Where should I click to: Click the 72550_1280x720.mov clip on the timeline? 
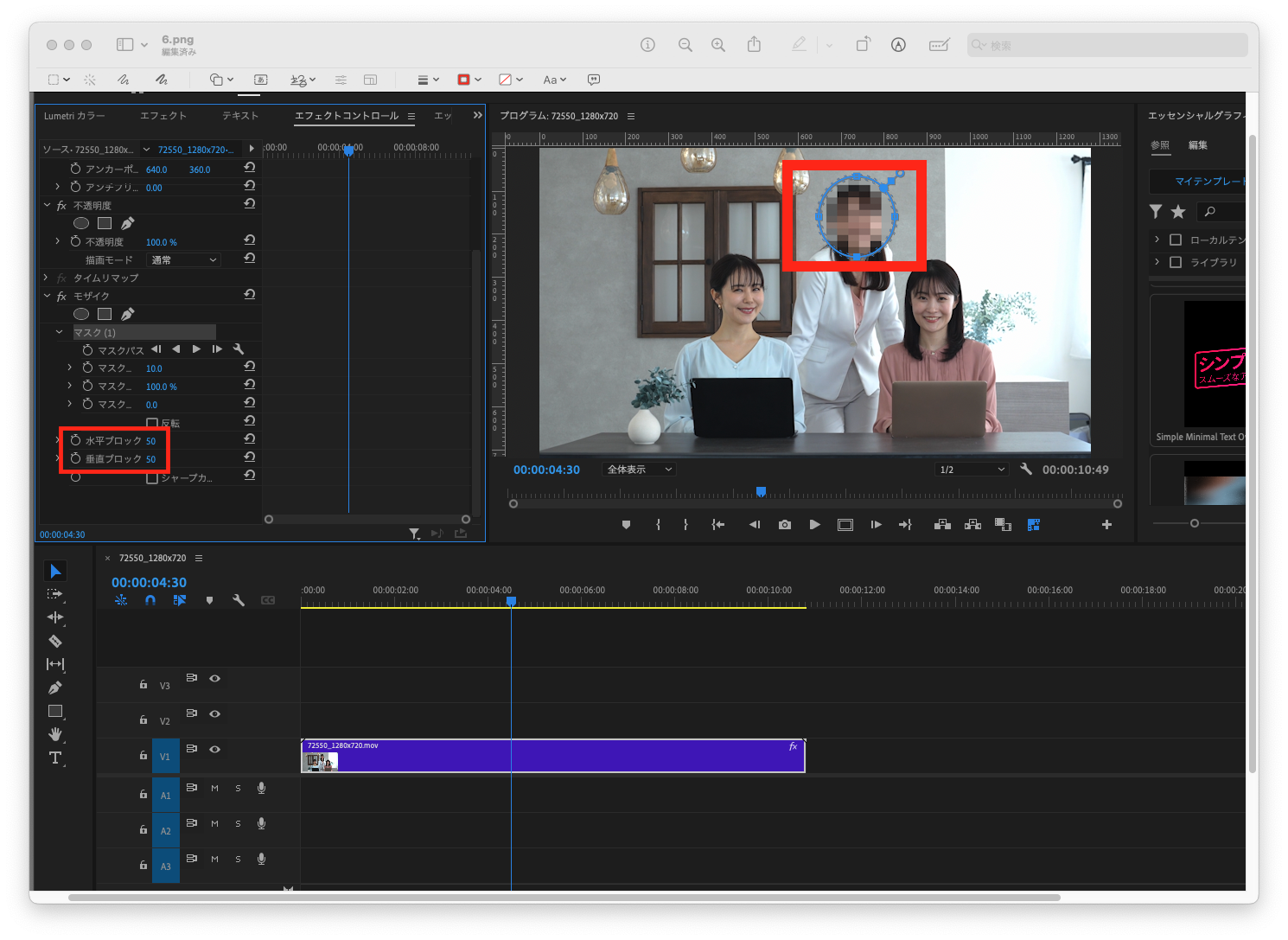pos(552,754)
